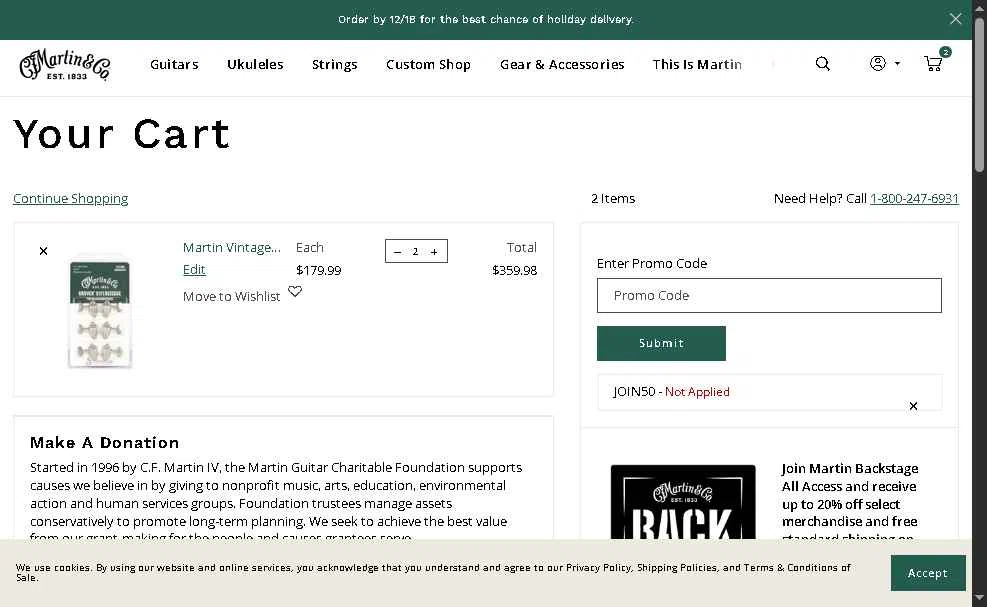987x607 pixels.
Task: View the tuning machines product thumbnail
Action: pyautogui.click(x=99, y=313)
